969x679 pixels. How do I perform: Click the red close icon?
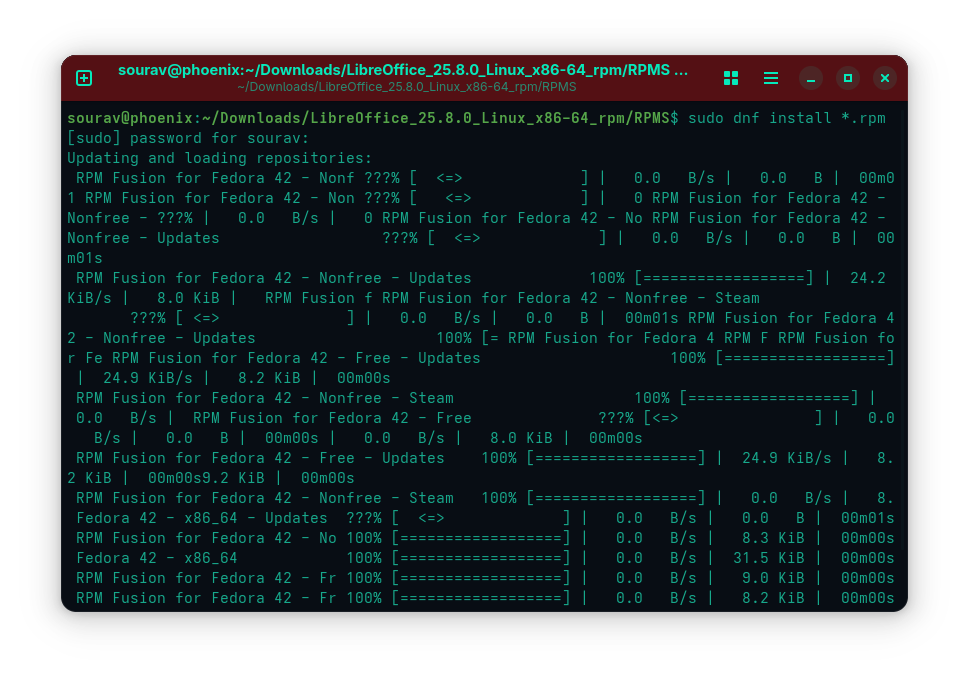(x=884, y=77)
